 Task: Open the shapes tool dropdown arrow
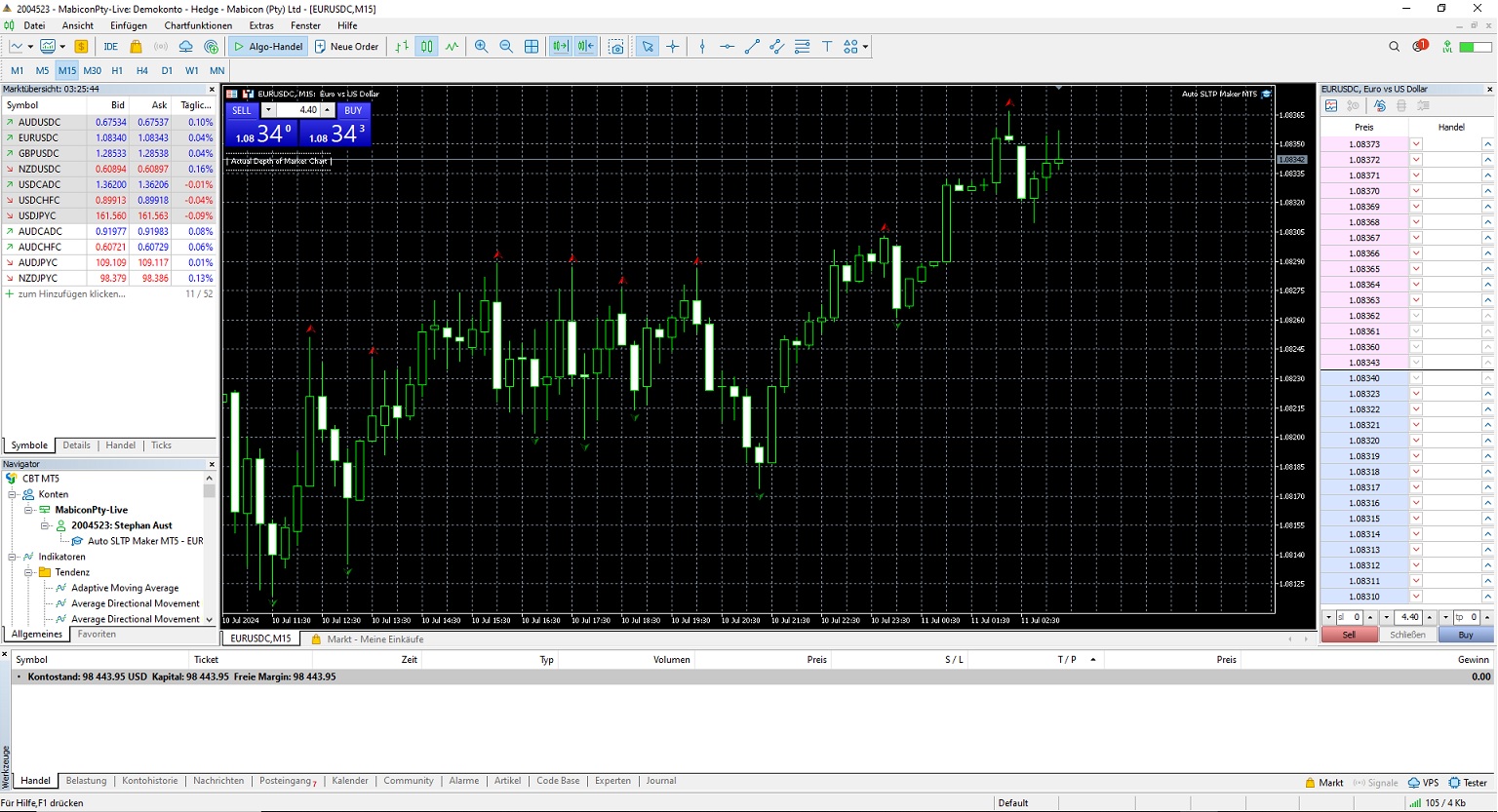pos(865,47)
